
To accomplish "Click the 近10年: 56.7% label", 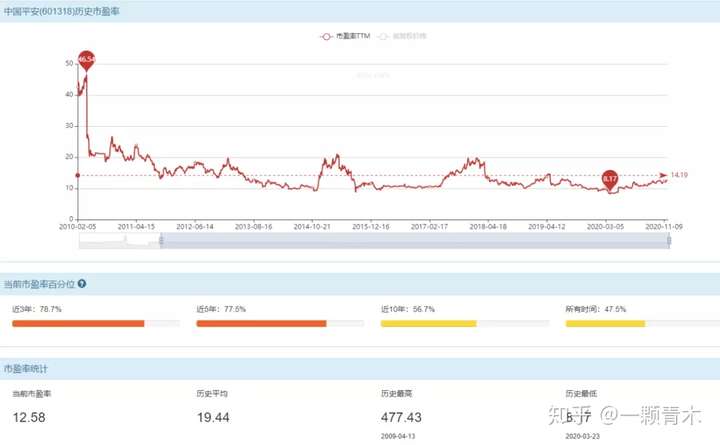I will click(x=408, y=310).
